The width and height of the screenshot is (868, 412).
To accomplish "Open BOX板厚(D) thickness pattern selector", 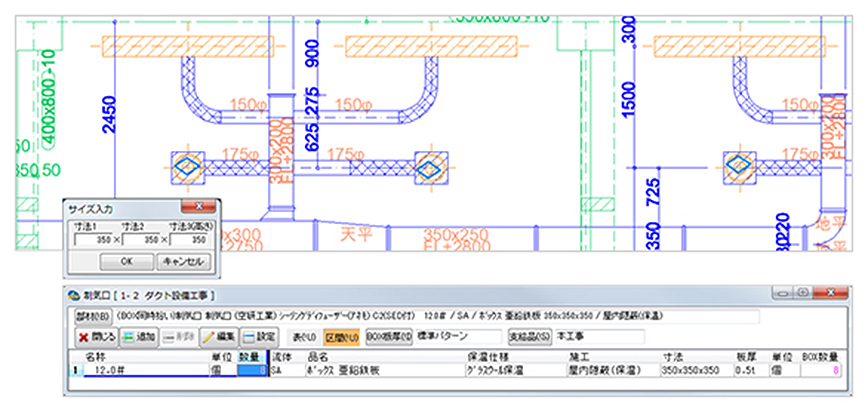I will pos(387,337).
